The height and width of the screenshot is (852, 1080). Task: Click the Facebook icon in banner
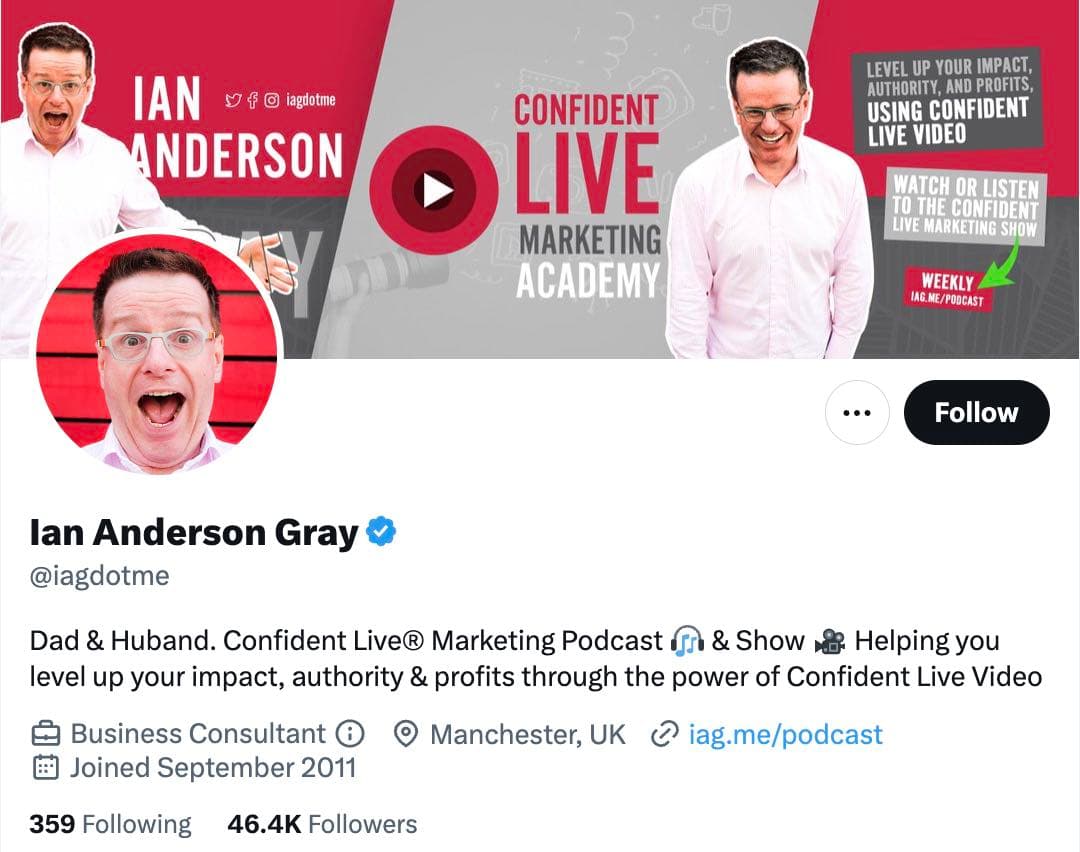tap(253, 101)
